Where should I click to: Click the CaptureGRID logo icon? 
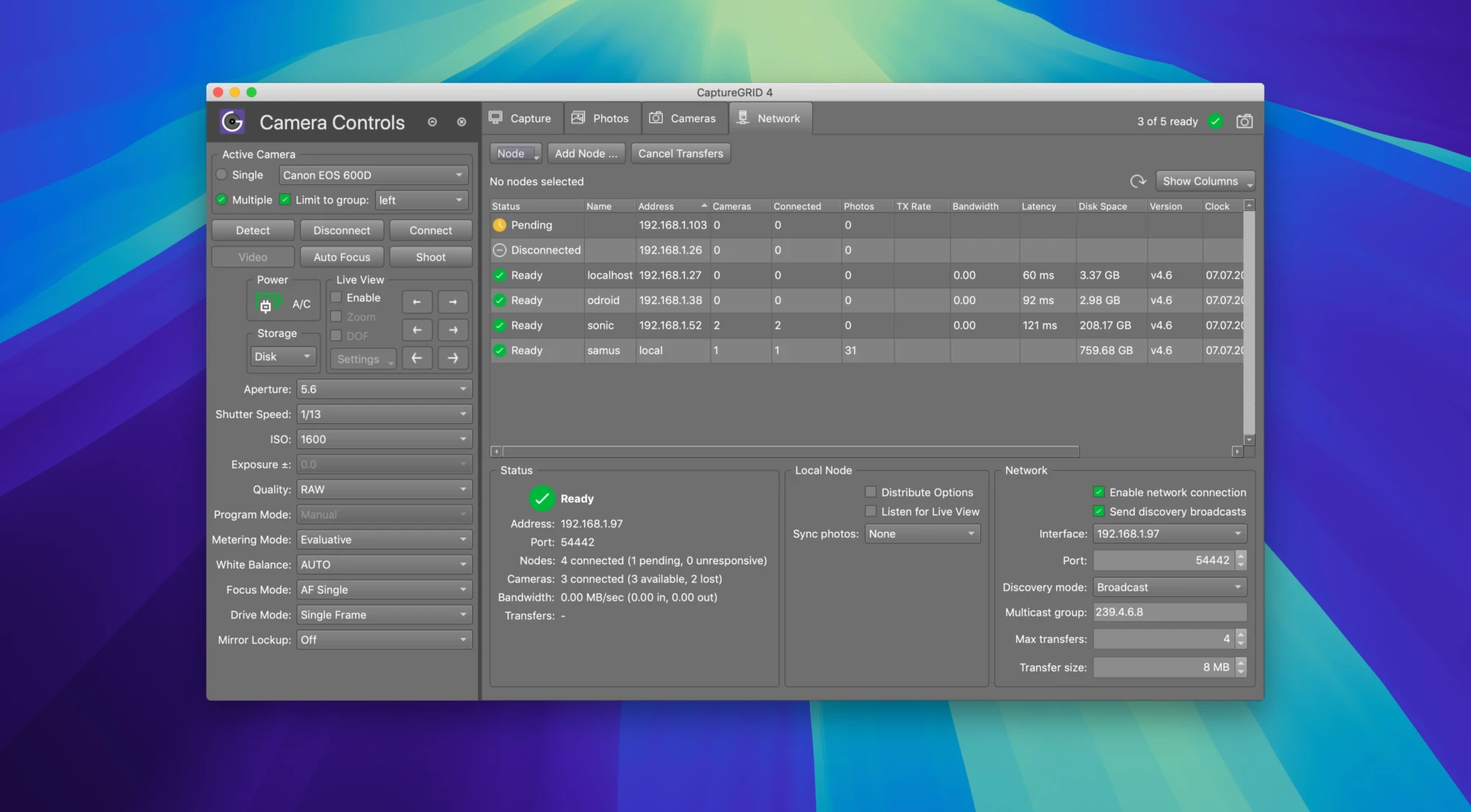coord(232,122)
